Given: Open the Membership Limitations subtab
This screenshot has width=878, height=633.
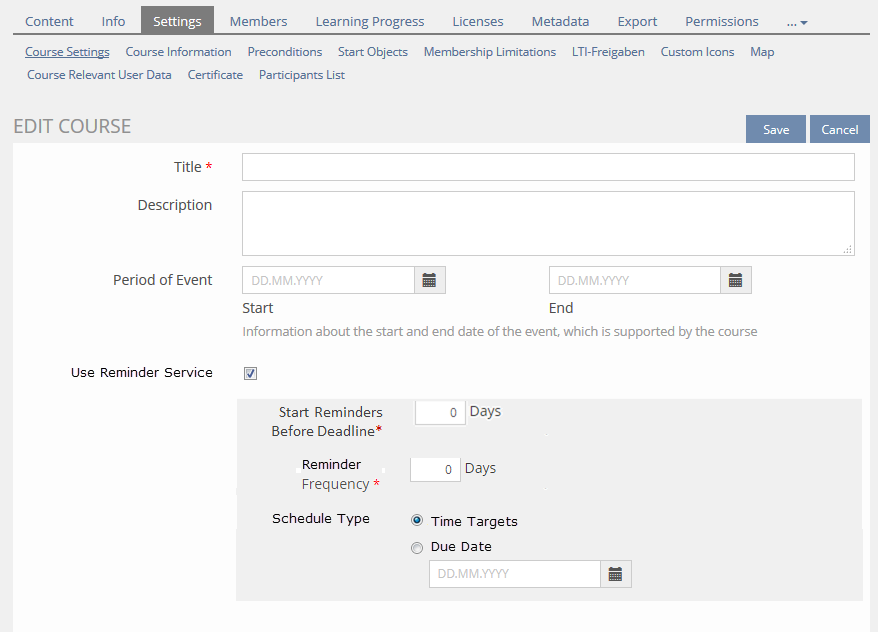Looking at the screenshot, I should (489, 52).
